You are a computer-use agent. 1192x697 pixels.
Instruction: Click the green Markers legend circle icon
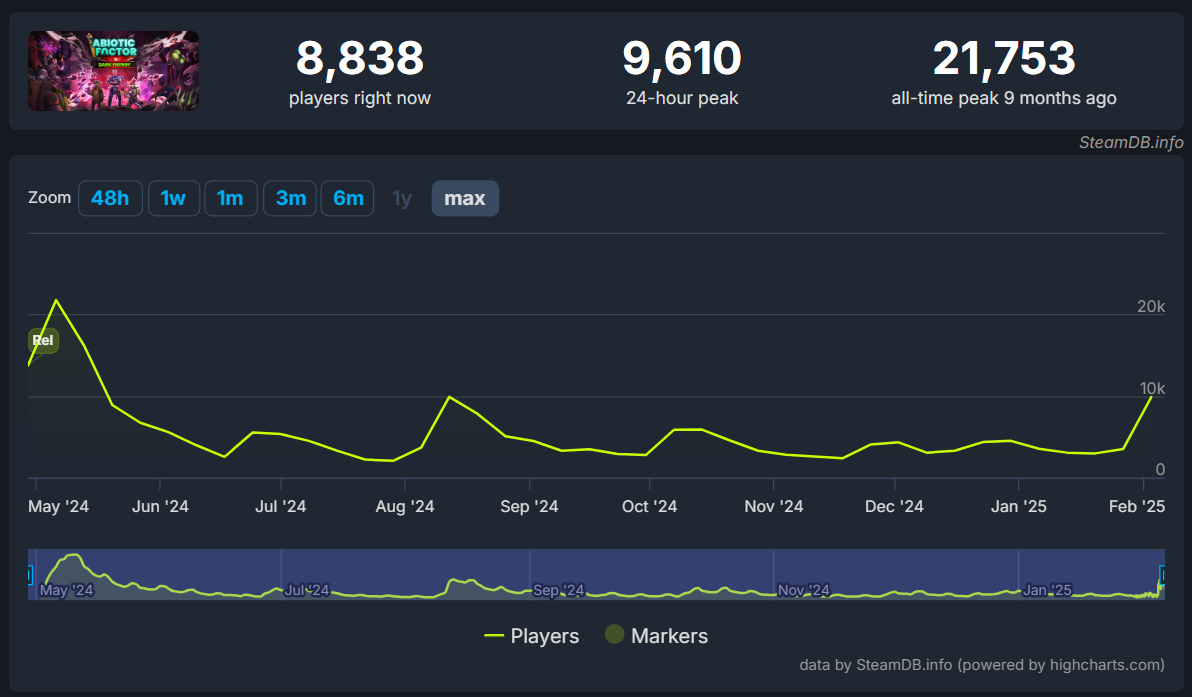point(614,635)
